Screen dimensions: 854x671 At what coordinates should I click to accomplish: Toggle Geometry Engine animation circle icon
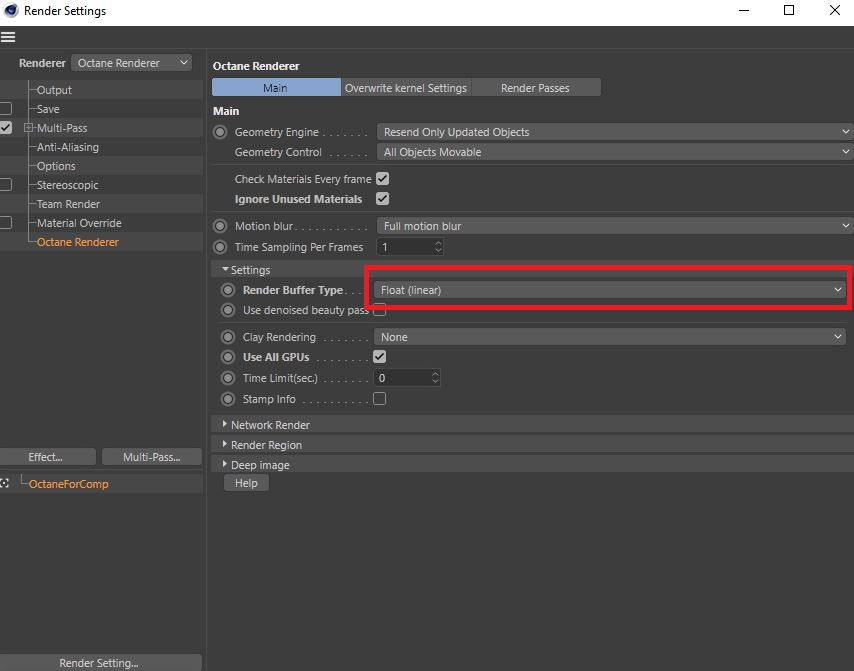(x=220, y=132)
